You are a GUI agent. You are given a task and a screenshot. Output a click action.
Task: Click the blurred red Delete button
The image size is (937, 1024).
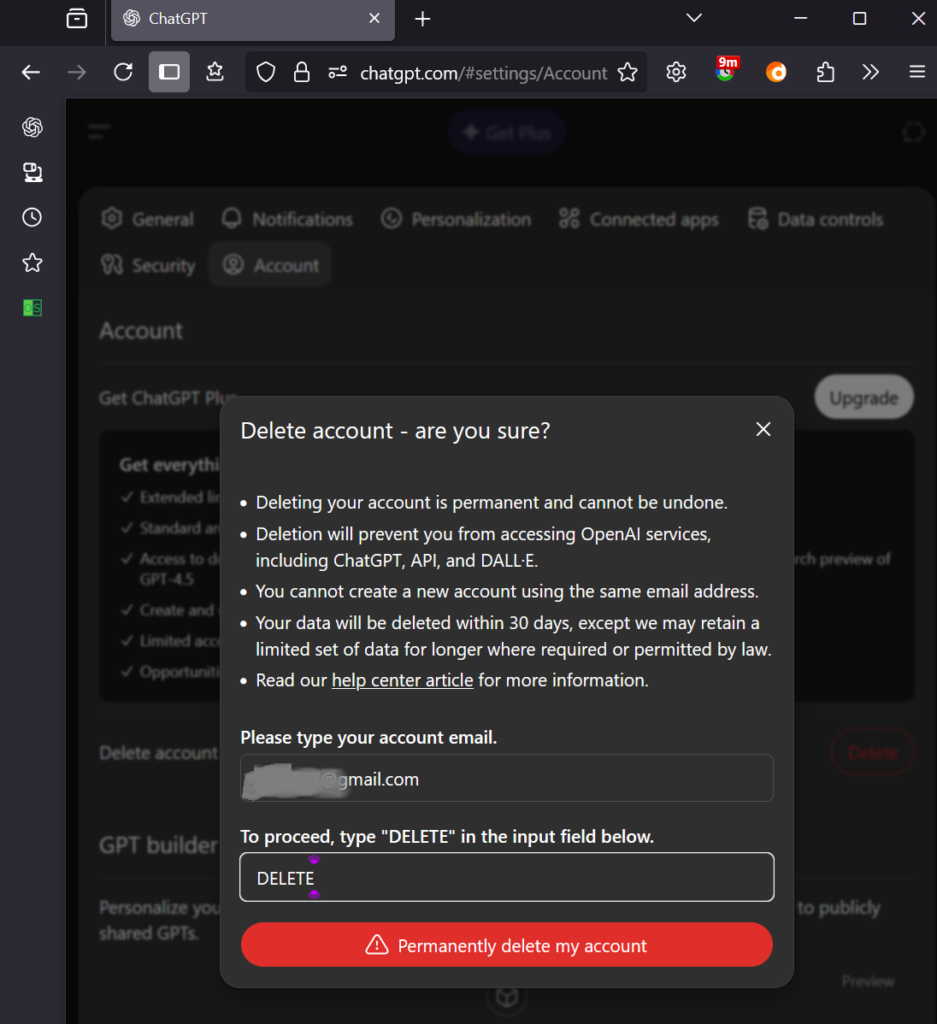[x=872, y=753]
